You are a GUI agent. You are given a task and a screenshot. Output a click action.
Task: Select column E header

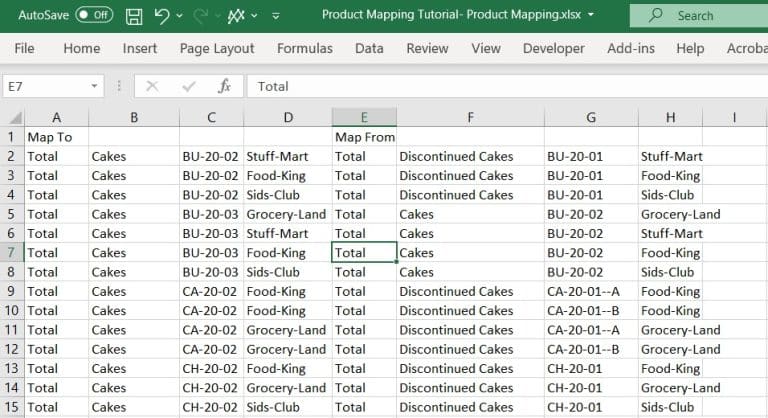click(x=364, y=118)
